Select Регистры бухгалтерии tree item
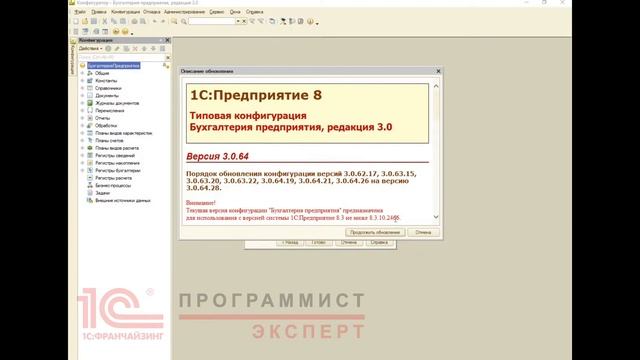 [x=118, y=171]
